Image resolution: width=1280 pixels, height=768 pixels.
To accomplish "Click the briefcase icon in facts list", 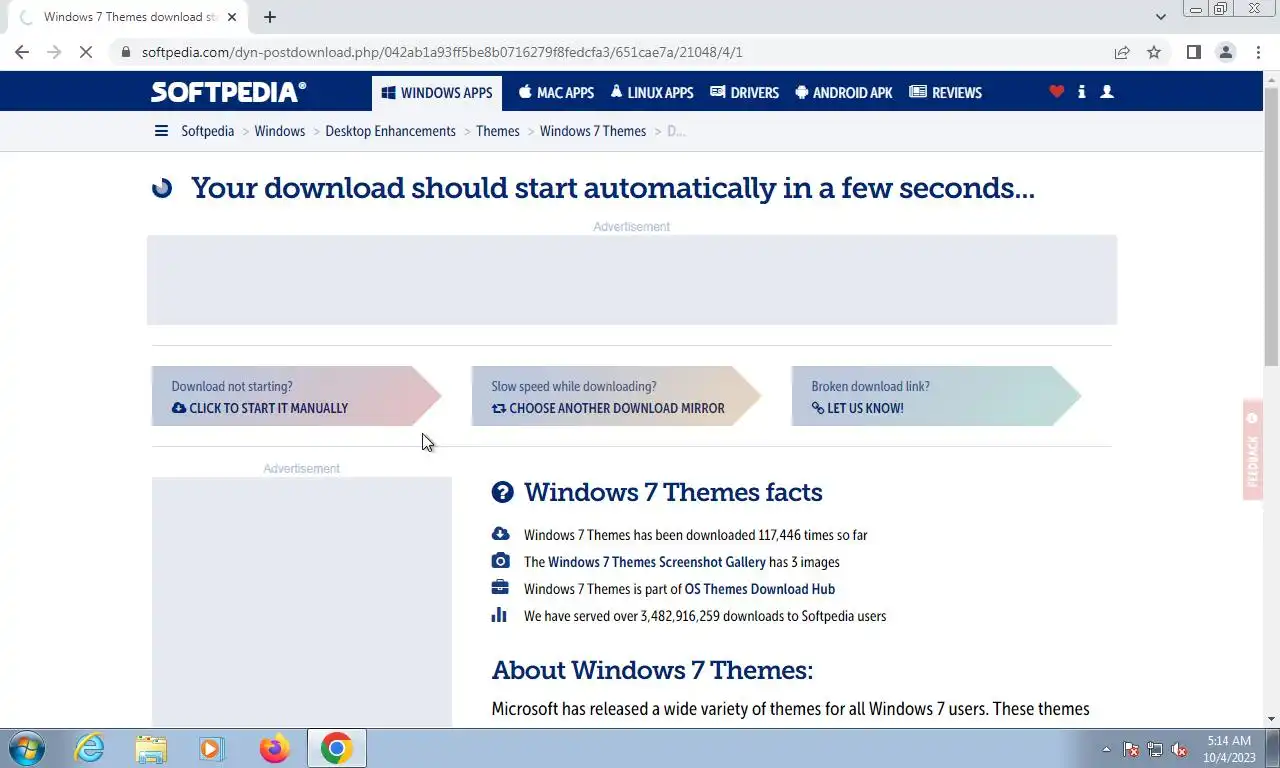I will (x=500, y=588).
